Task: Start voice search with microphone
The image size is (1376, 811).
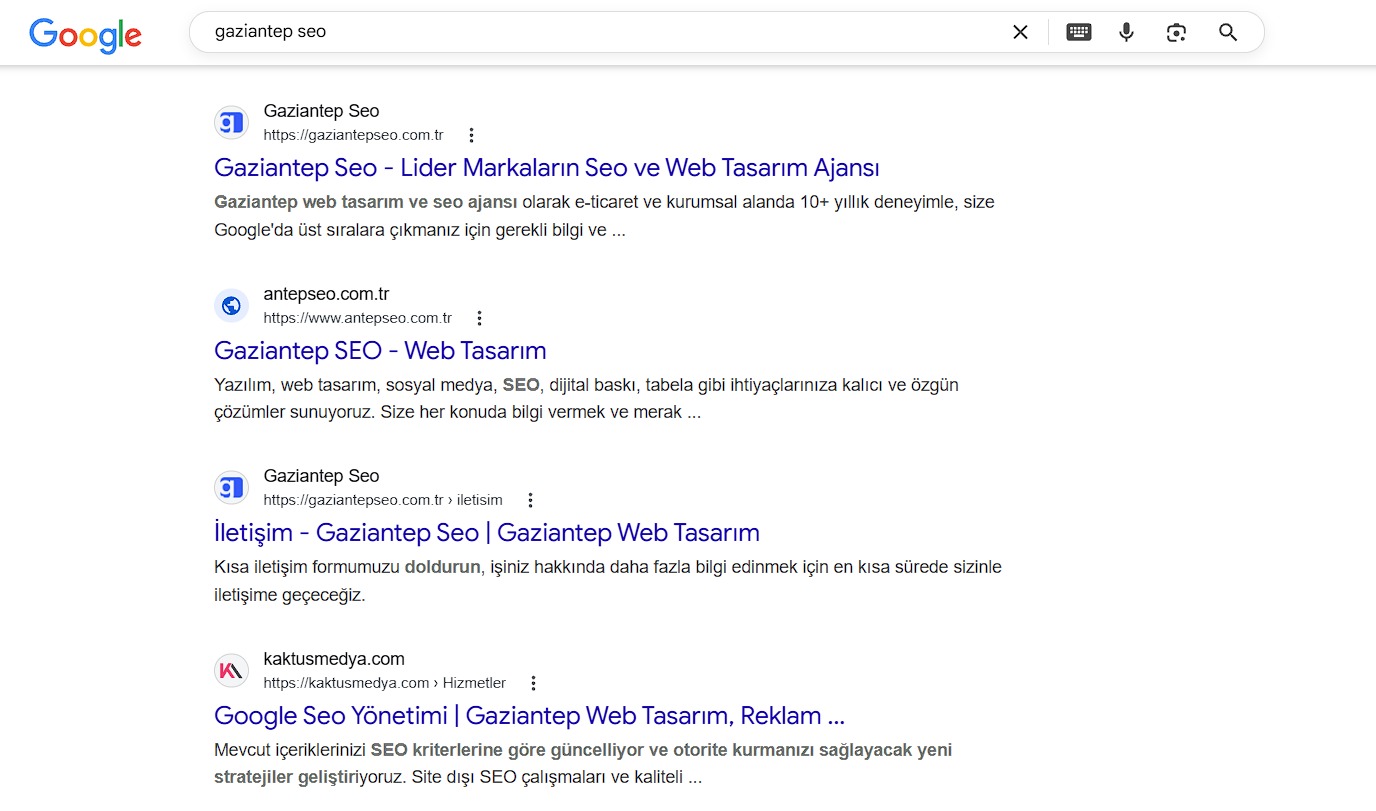Action: (1126, 32)
